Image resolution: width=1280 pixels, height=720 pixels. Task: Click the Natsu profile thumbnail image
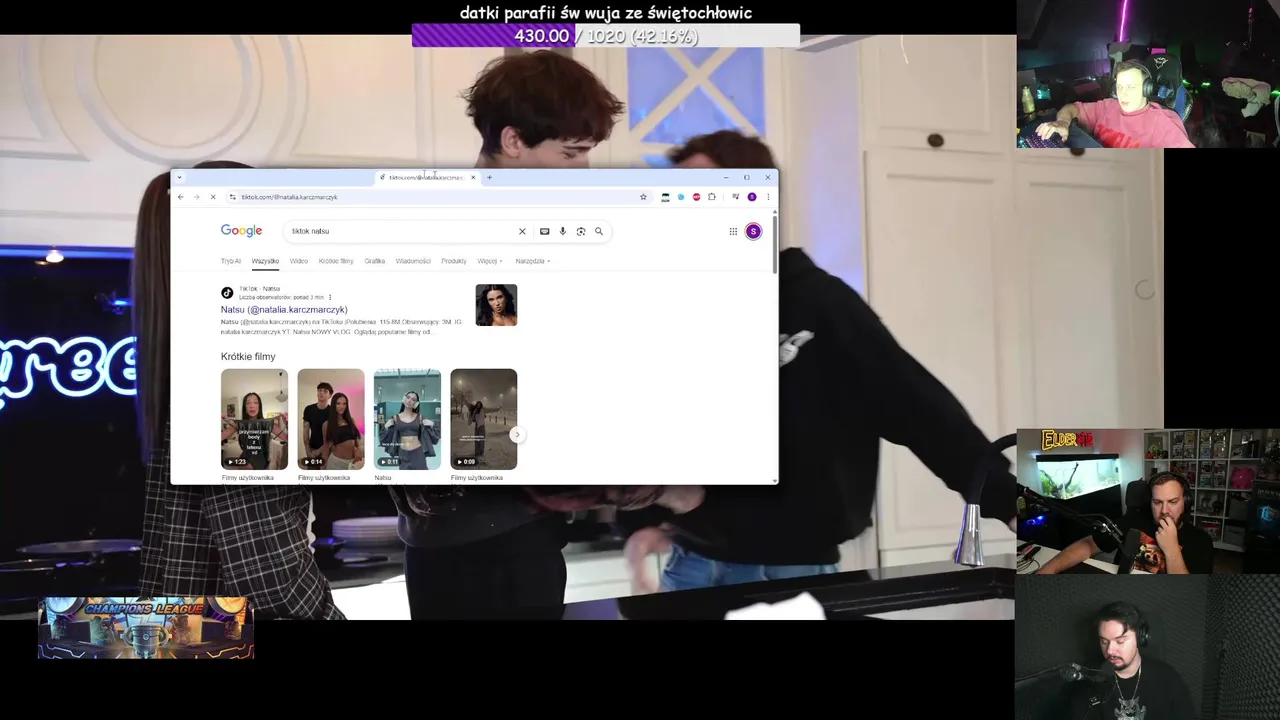pos(496,305)
